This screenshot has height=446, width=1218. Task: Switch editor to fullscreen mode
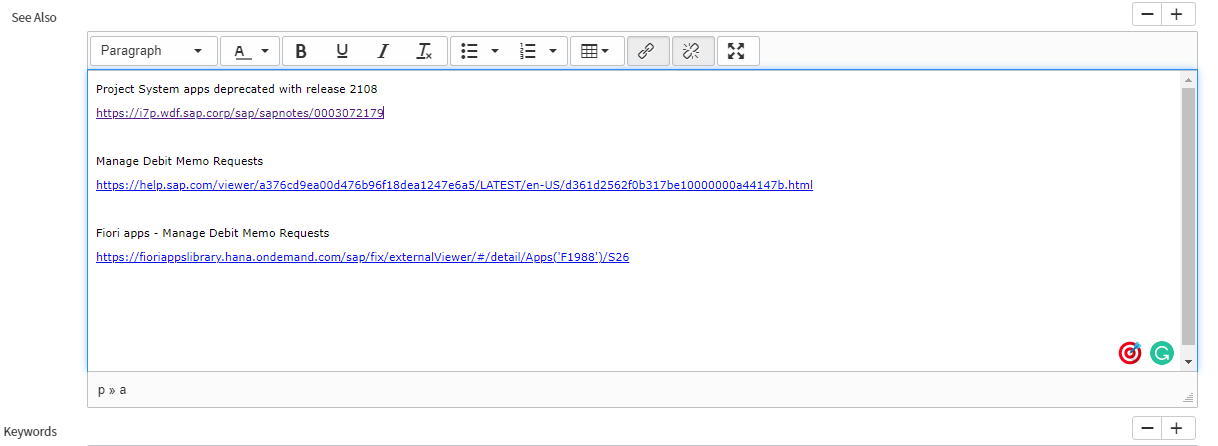tap(737, 51)
